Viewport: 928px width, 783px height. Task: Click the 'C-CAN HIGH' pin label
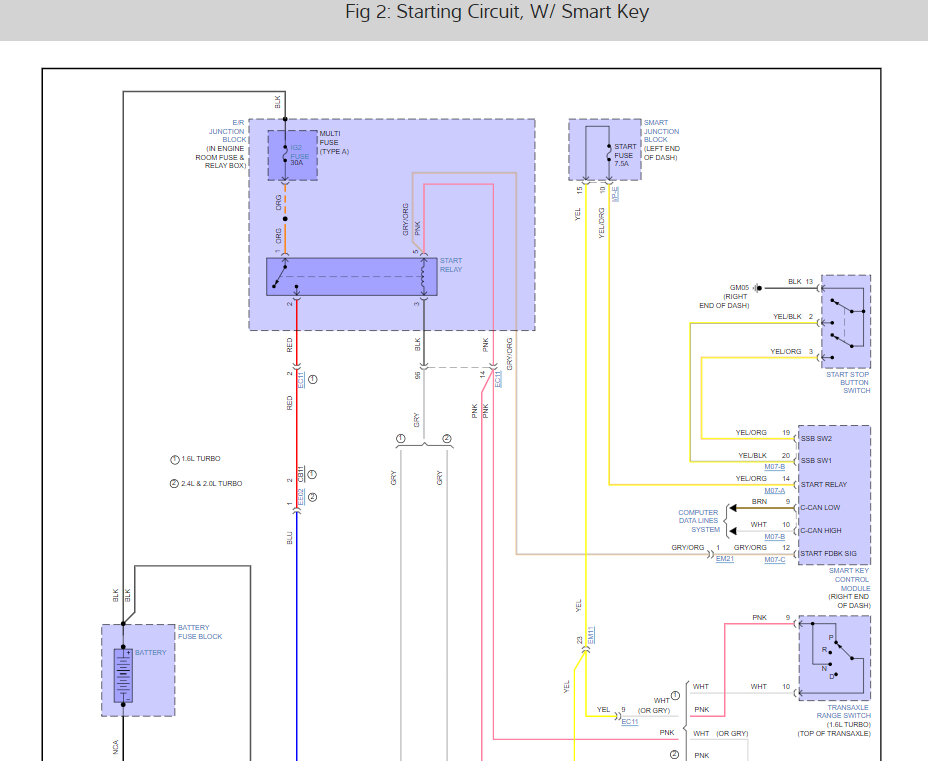point(820,531)
